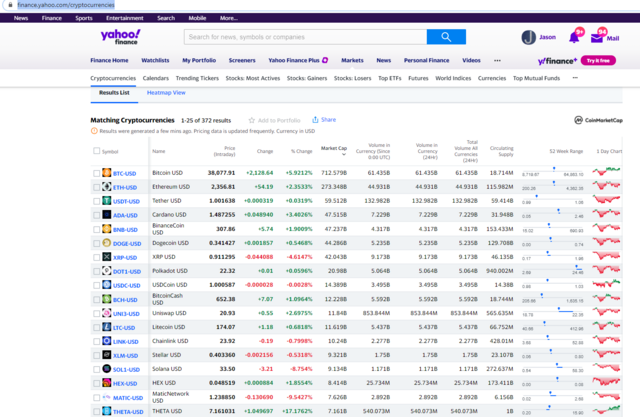Click the Yahoo Finance logo

[x=120, y=37]
